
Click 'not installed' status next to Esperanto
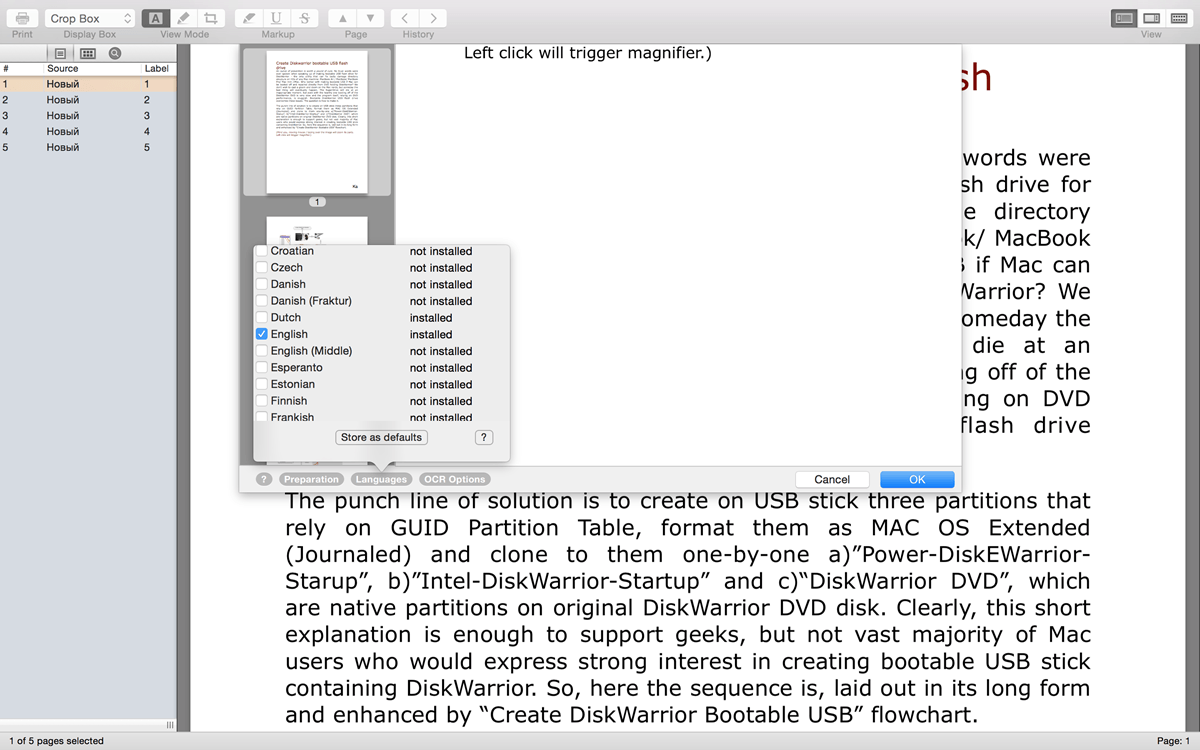click(441, 367)
